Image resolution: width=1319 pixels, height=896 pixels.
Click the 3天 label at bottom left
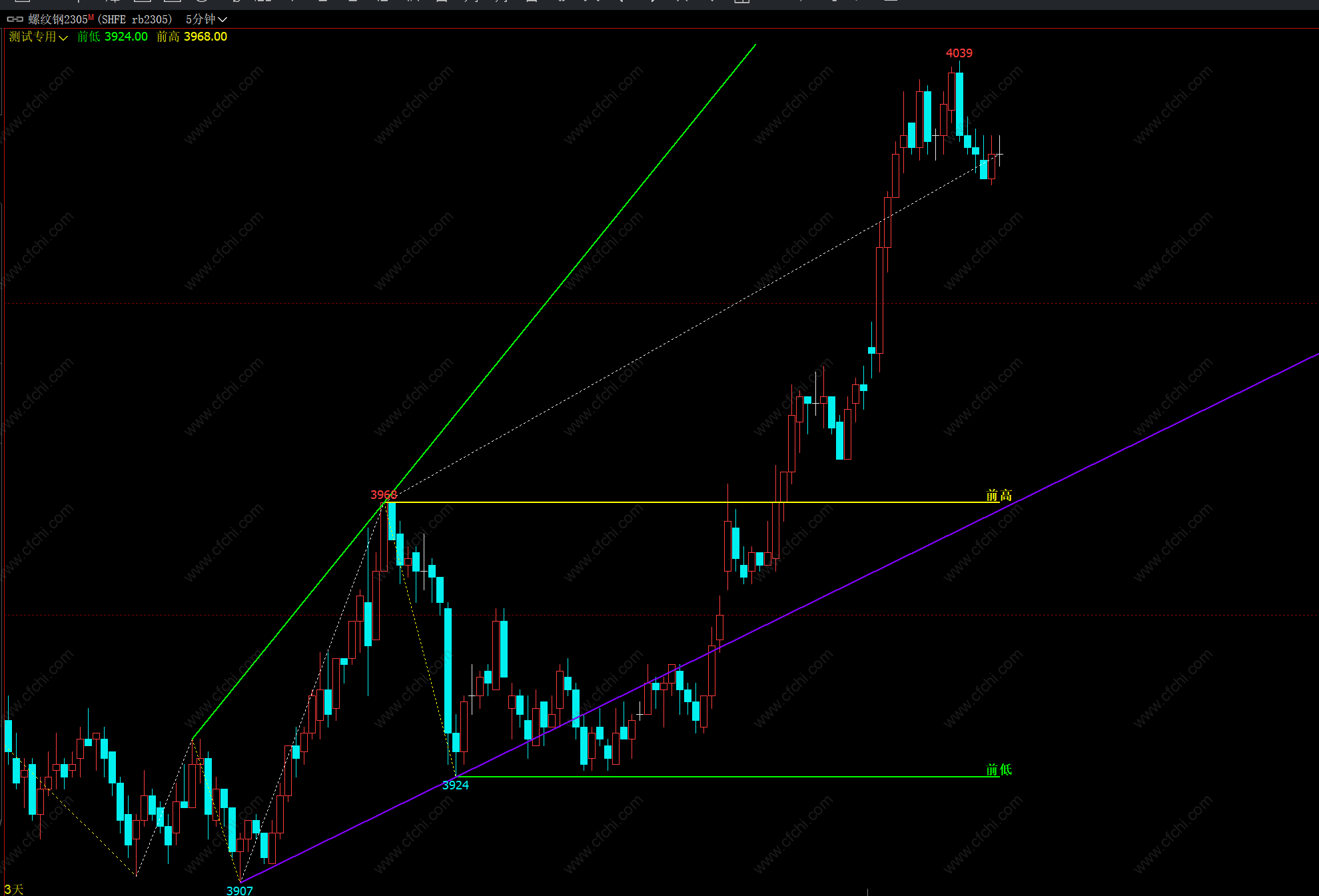[13, 889]
